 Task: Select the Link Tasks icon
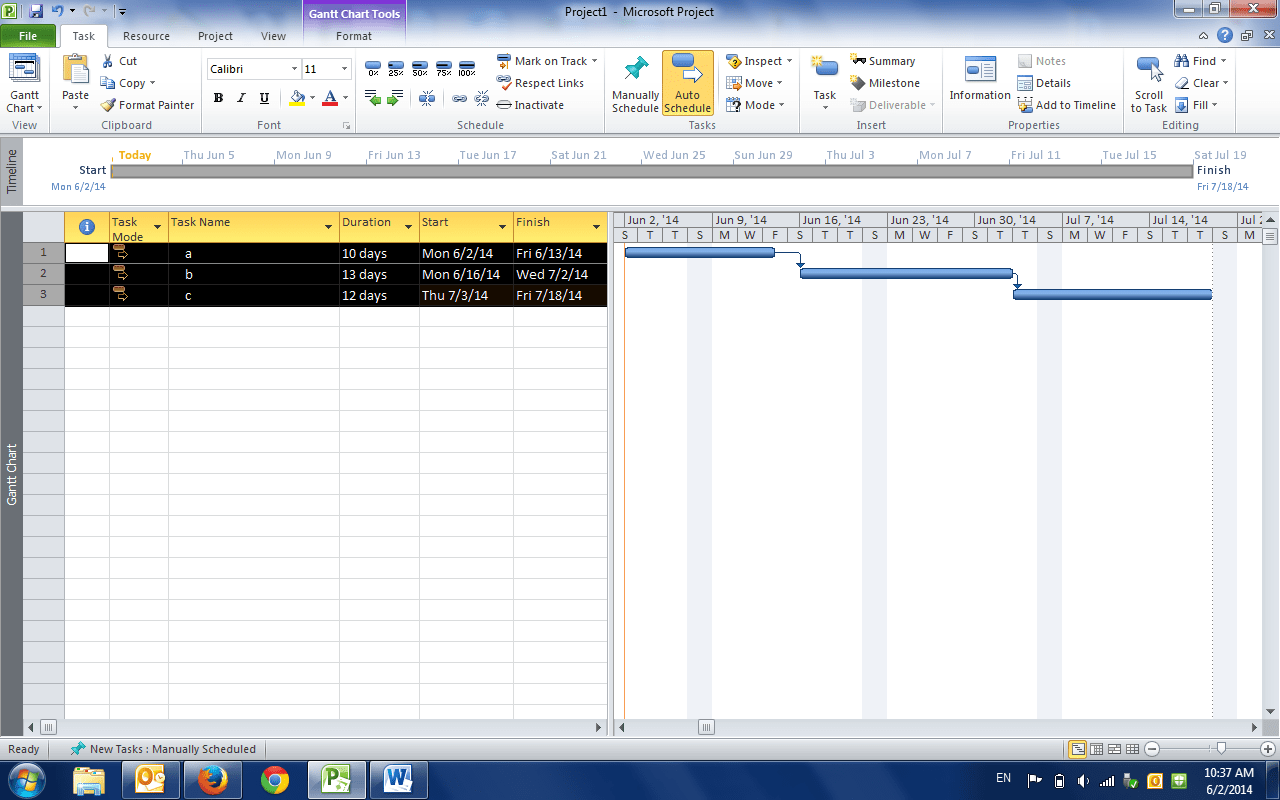click(x=461, y=98)
